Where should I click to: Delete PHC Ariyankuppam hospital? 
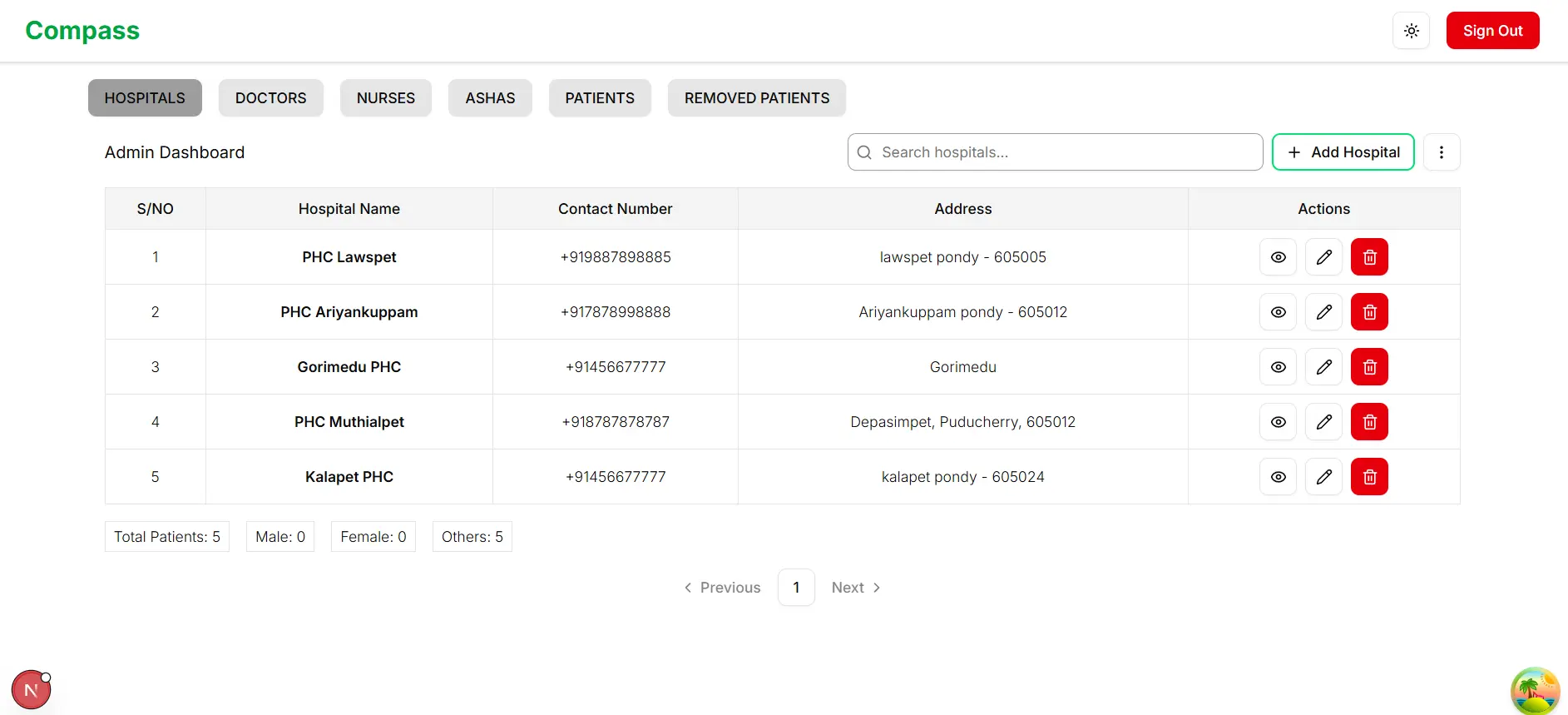(x=1370, y=312)
